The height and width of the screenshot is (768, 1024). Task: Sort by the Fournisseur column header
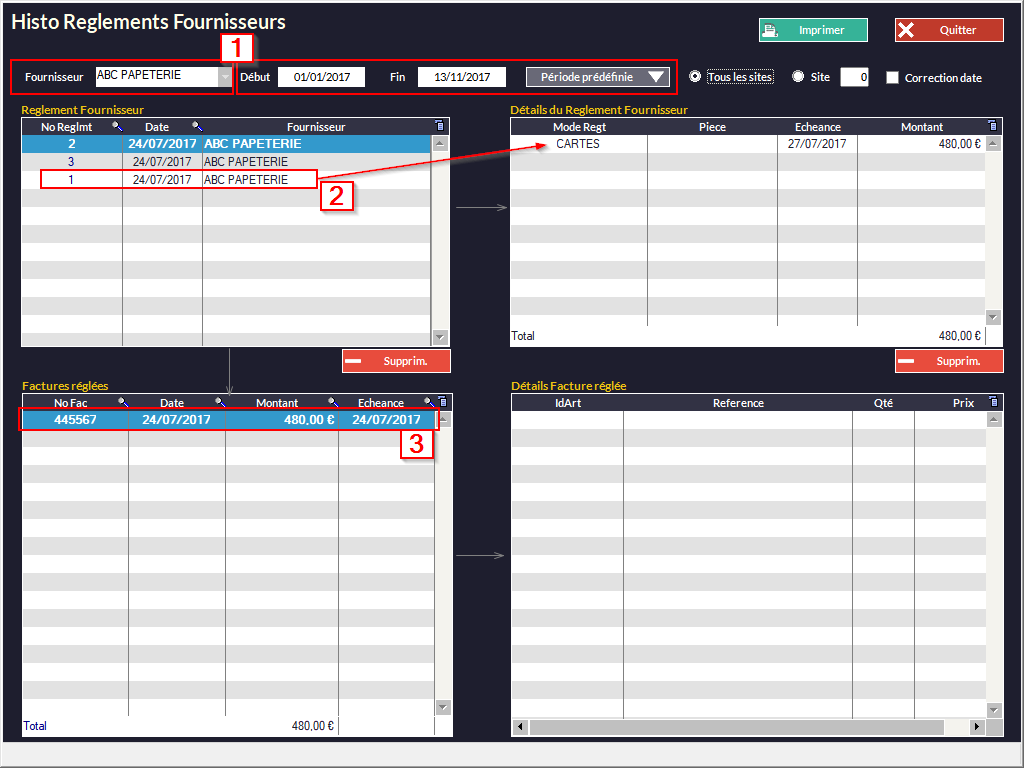click(316, 127)
